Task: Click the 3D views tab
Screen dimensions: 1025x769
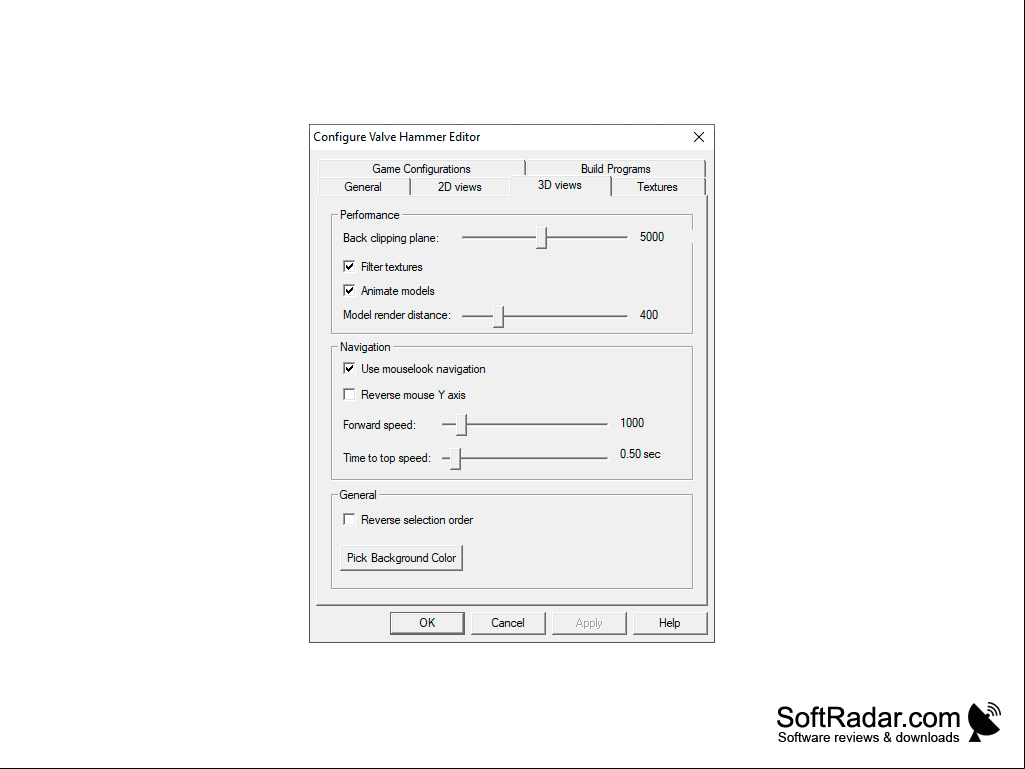Action: coord(560,185)
